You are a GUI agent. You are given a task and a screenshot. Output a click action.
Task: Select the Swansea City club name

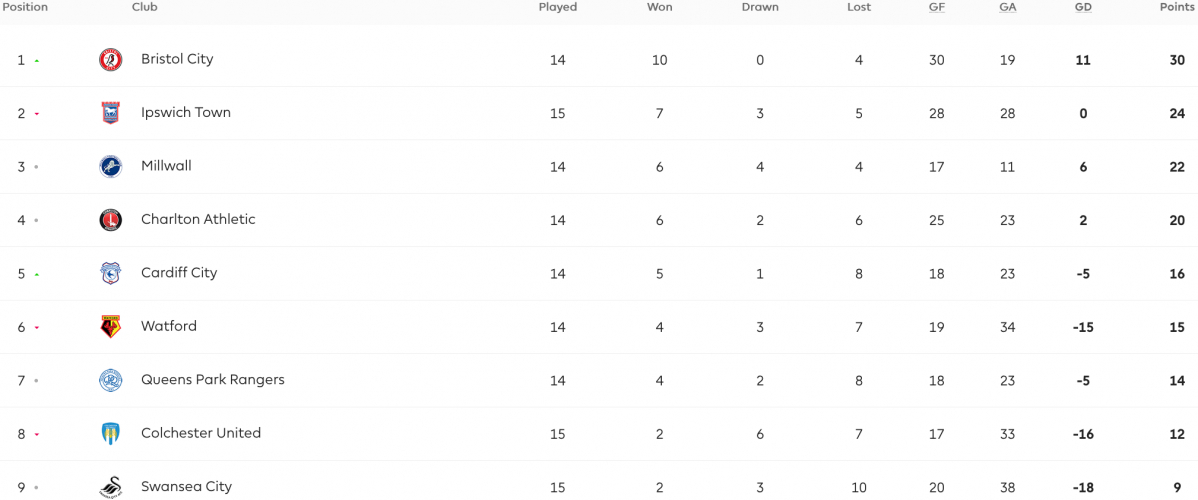click(186, 486)
